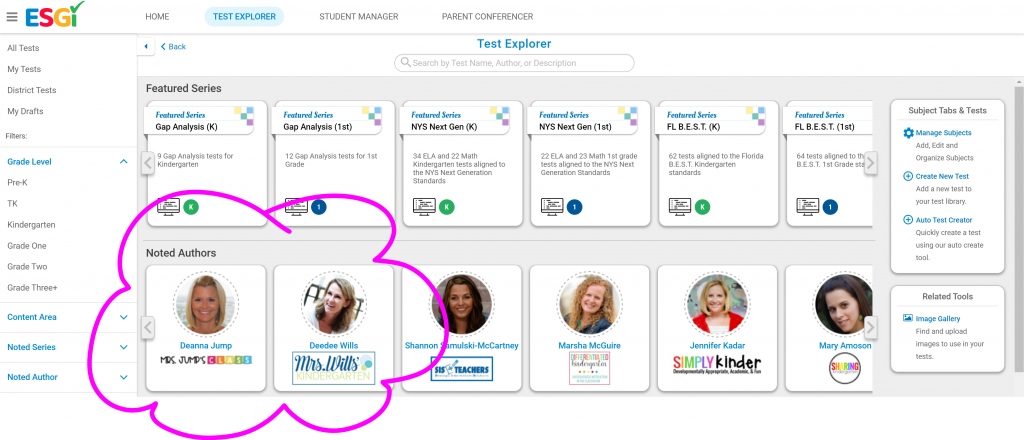1024x440 pixels.
Task: Click the FL B.E.S.T. (K) monitor icon
Action: coord(680,207)
